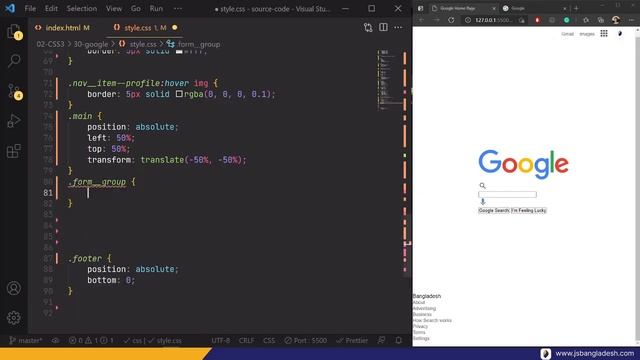Open the Search view in the activity bar

(x=14, y=61)
